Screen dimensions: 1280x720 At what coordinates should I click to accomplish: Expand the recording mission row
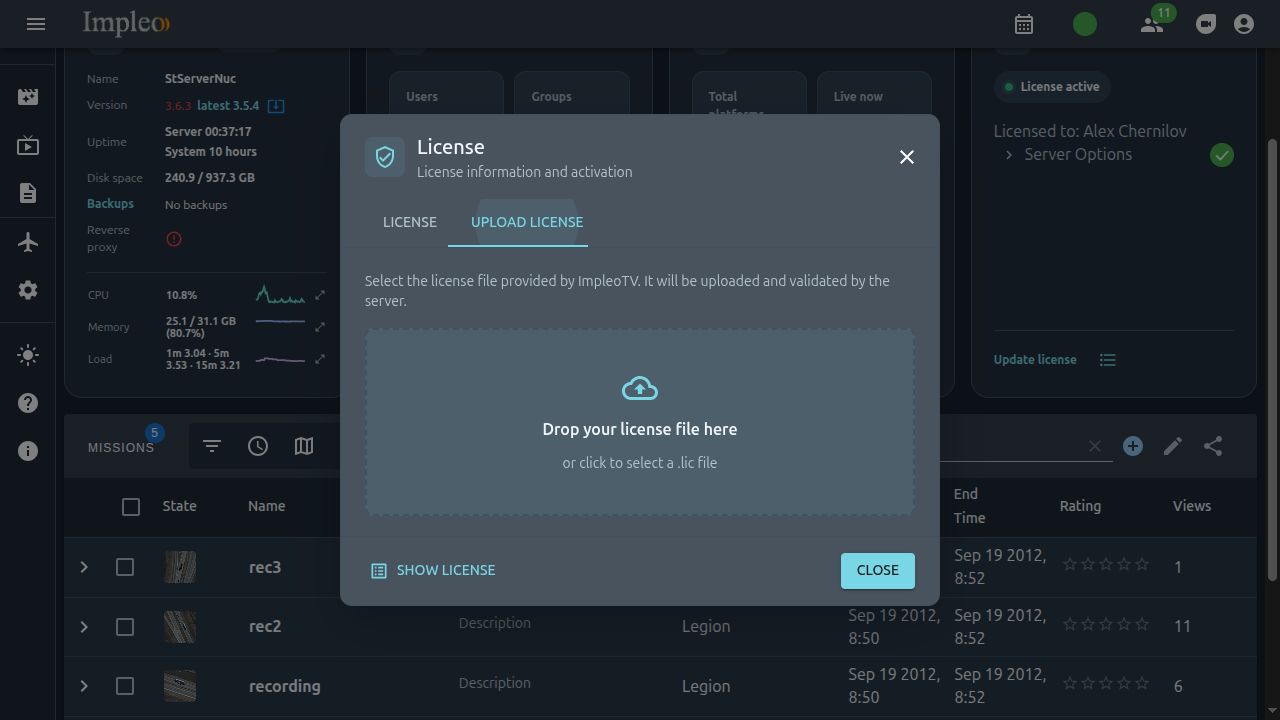(x=84, y=686)
